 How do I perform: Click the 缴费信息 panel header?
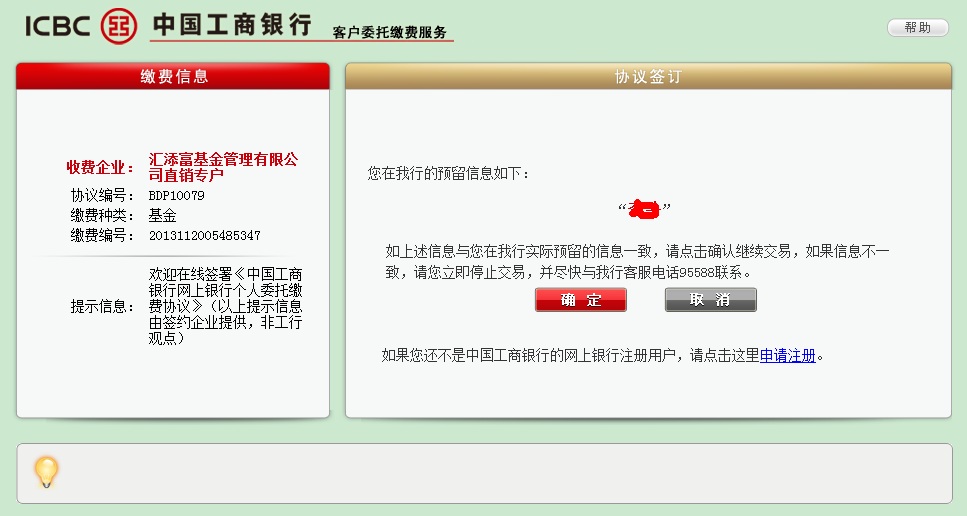tap(173, 77)
